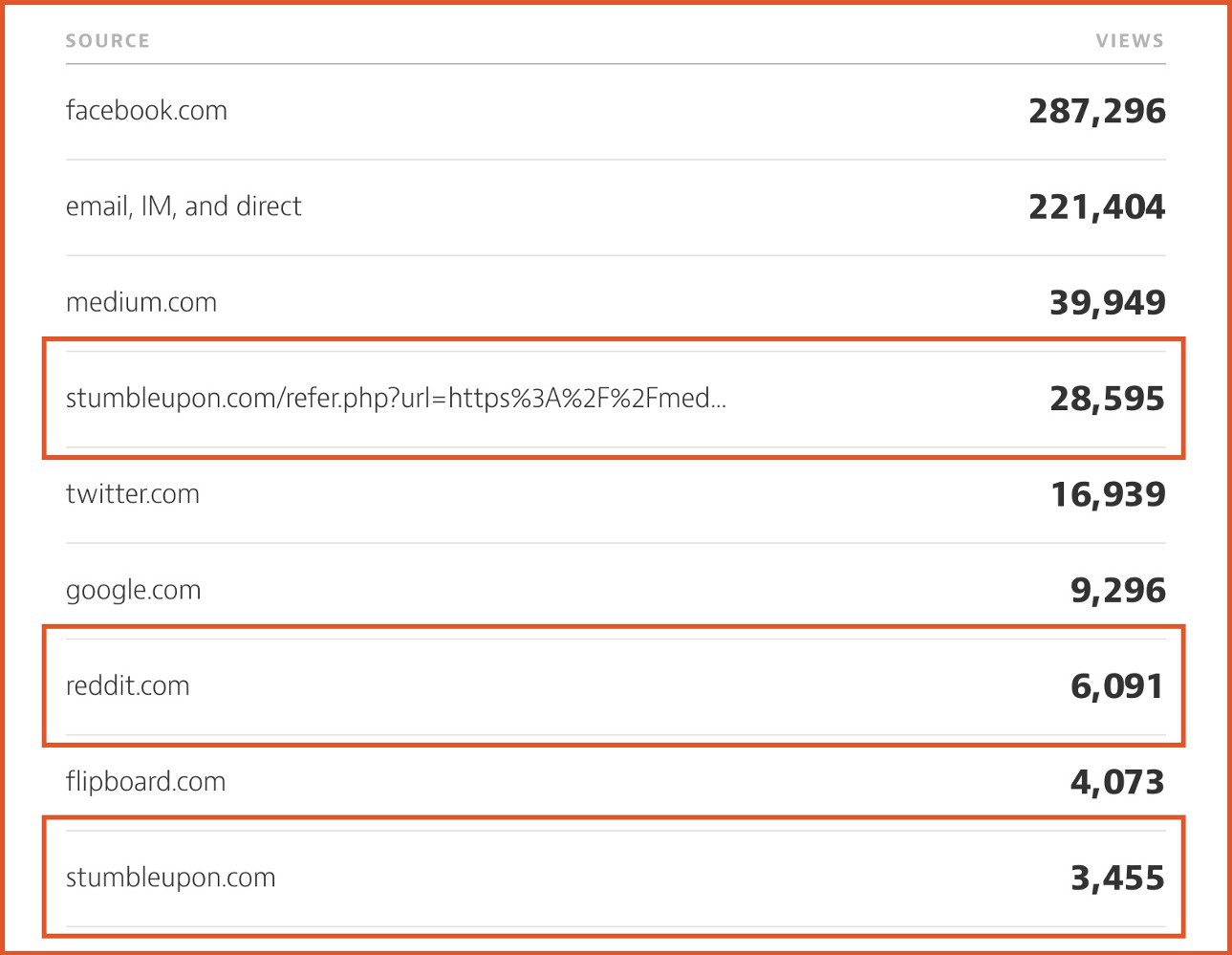Select the 221,404 views count
The image size is (1232, 955).
1096,207
